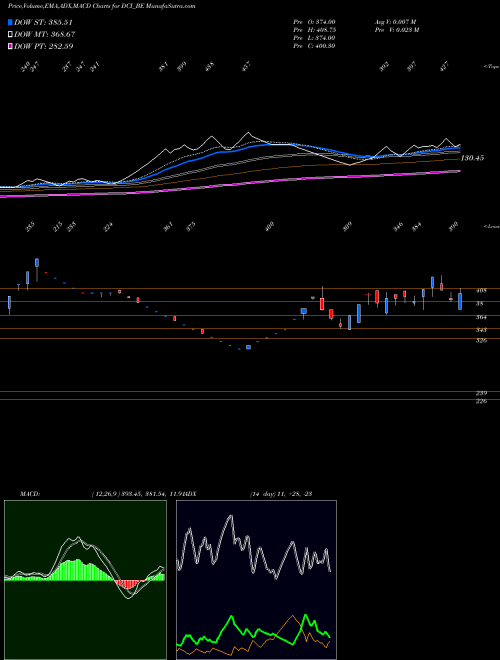The image size is (500, 660).
Task: Open the ADX indicator panel
Action: pos(256,580)
